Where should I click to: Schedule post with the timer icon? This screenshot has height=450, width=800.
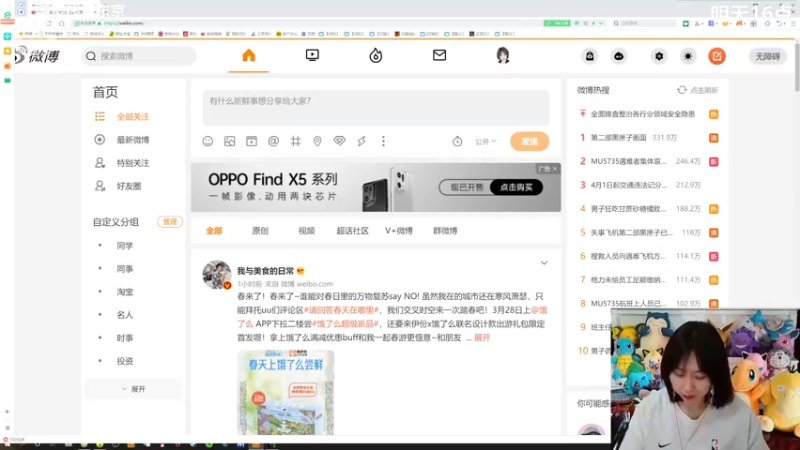click(x=457, y=141)
